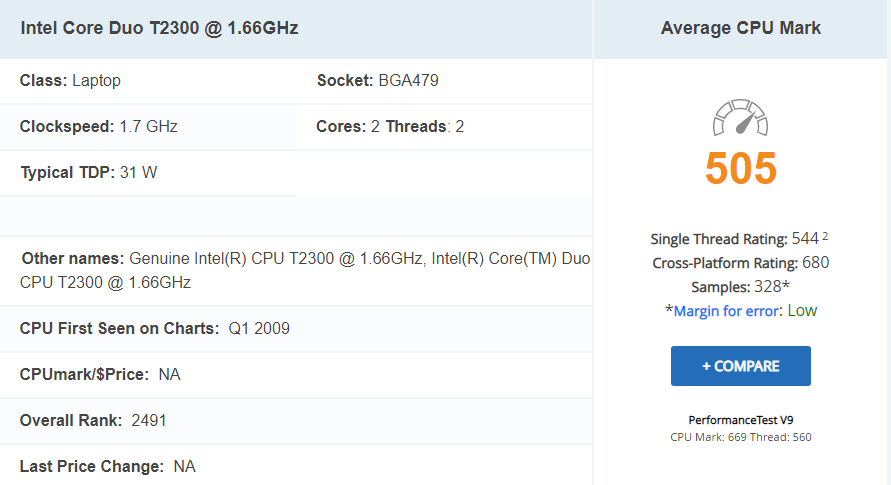Select the Overall Rank 2491 row

(93, 420)
